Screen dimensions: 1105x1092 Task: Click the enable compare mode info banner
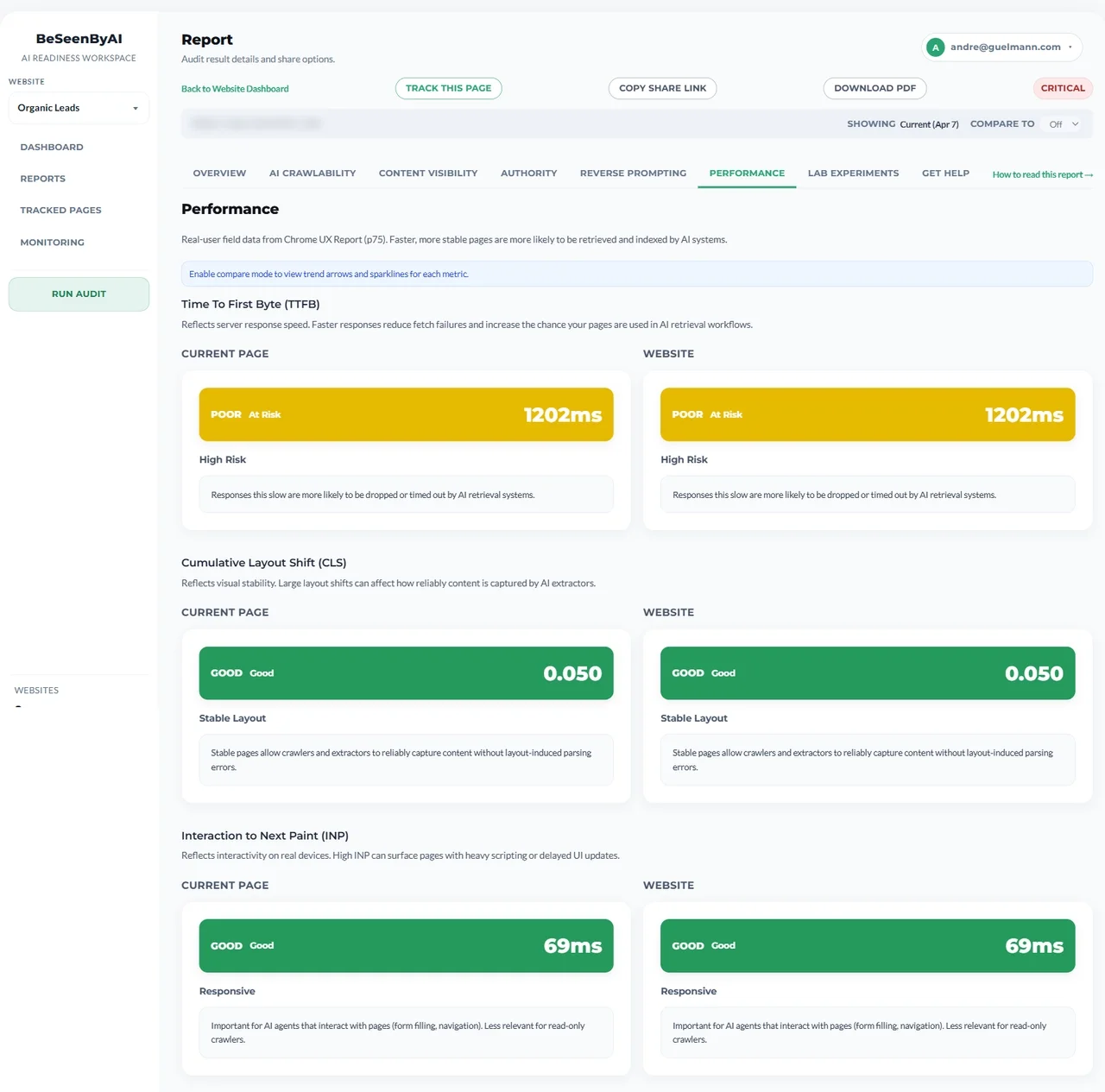[x=637, y=274]
